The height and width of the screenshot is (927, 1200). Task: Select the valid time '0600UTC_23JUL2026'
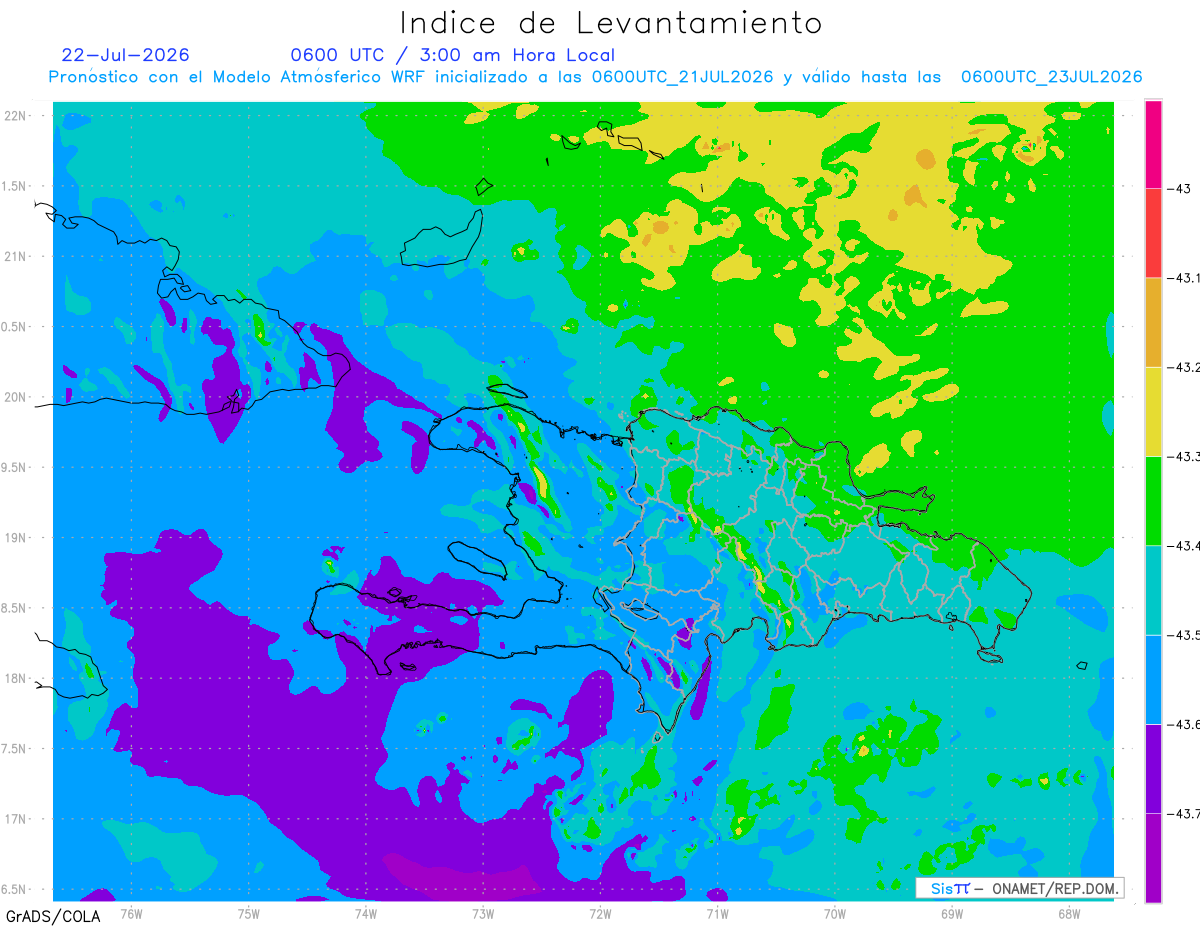coord(1052,77)
